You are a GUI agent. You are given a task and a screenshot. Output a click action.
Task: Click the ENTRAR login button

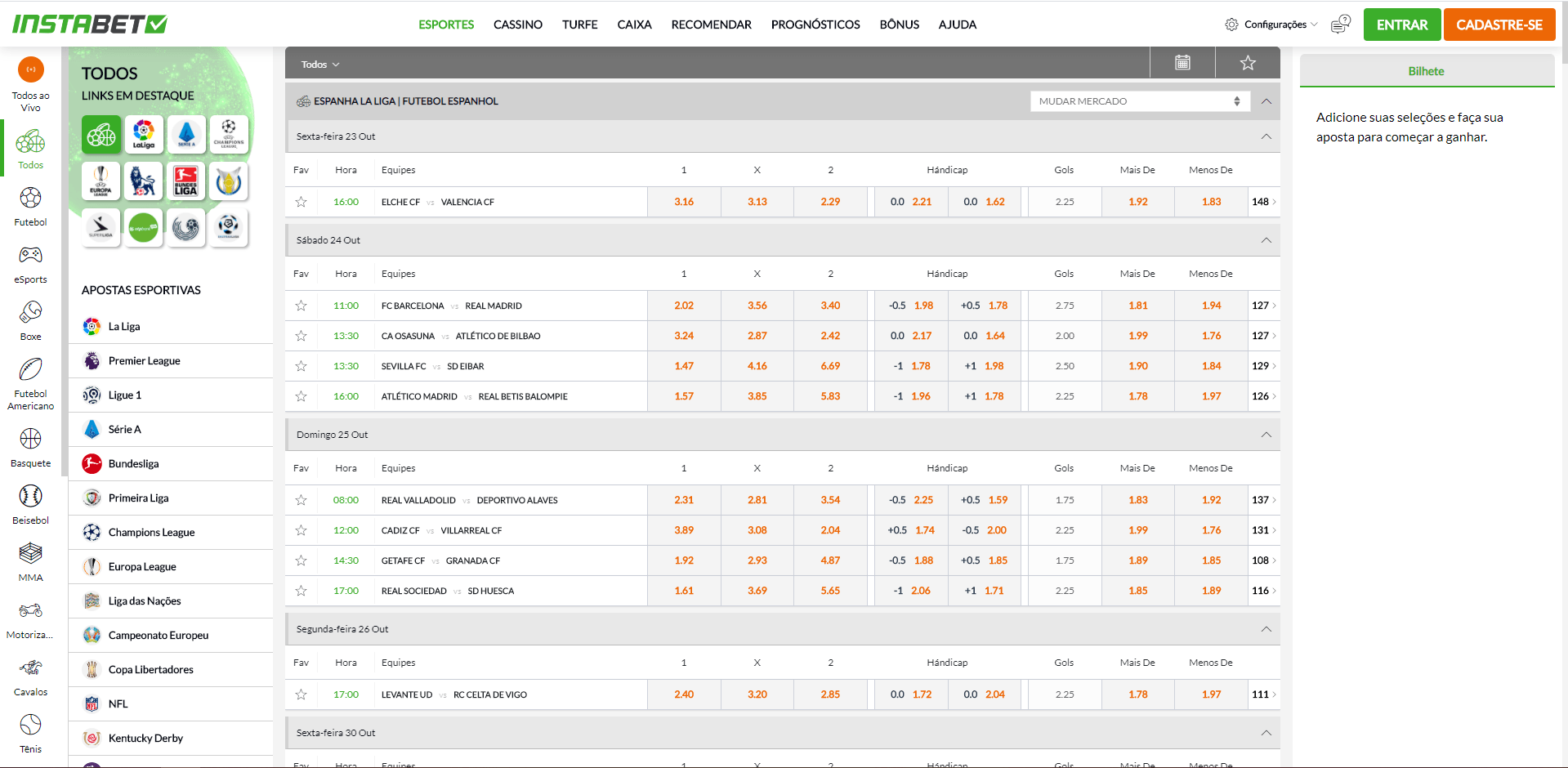click(x=1402, y=25)
